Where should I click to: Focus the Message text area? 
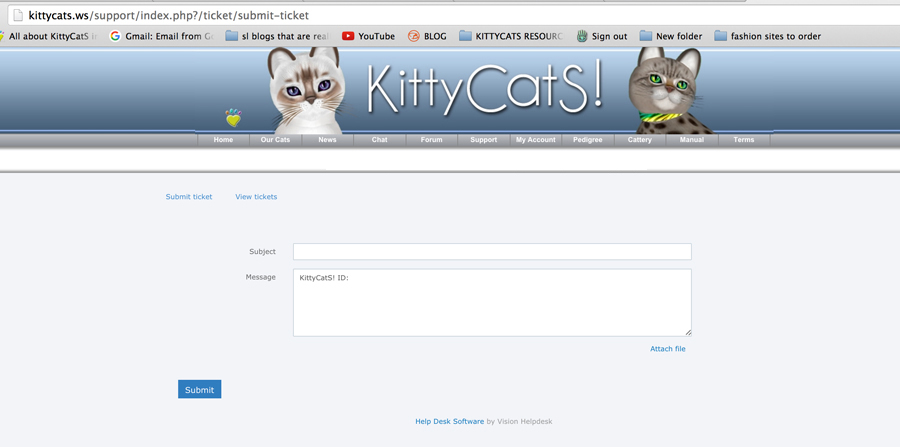pyautogui.click(x=492, y=302)
